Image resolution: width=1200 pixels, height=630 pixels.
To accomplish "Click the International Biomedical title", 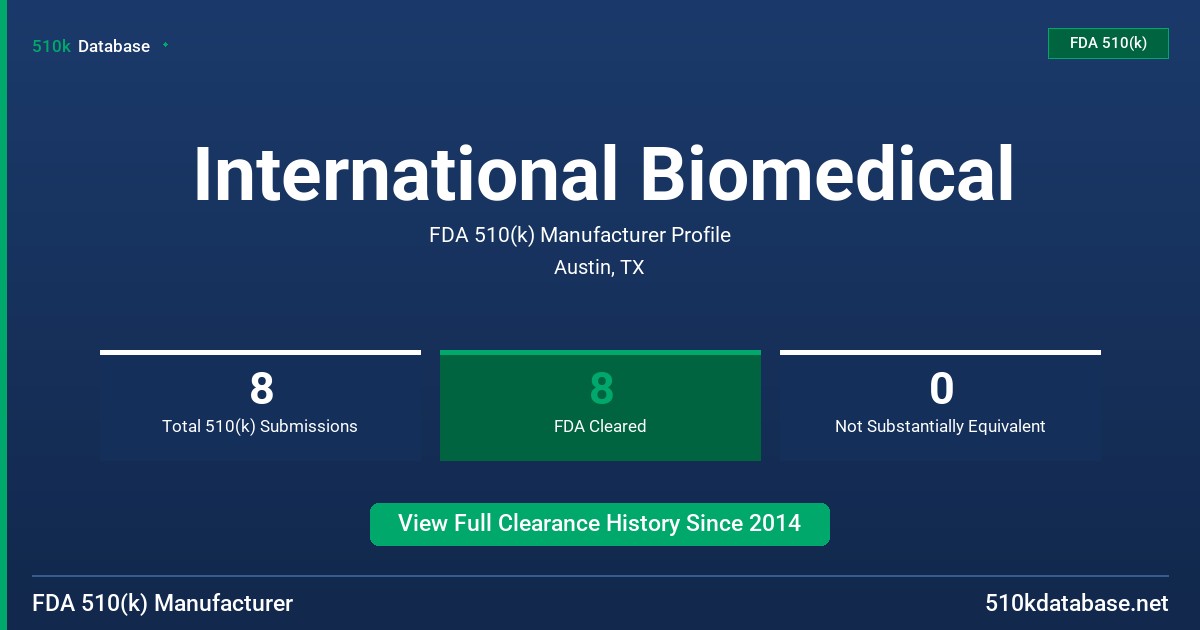I will pos(603,174).
